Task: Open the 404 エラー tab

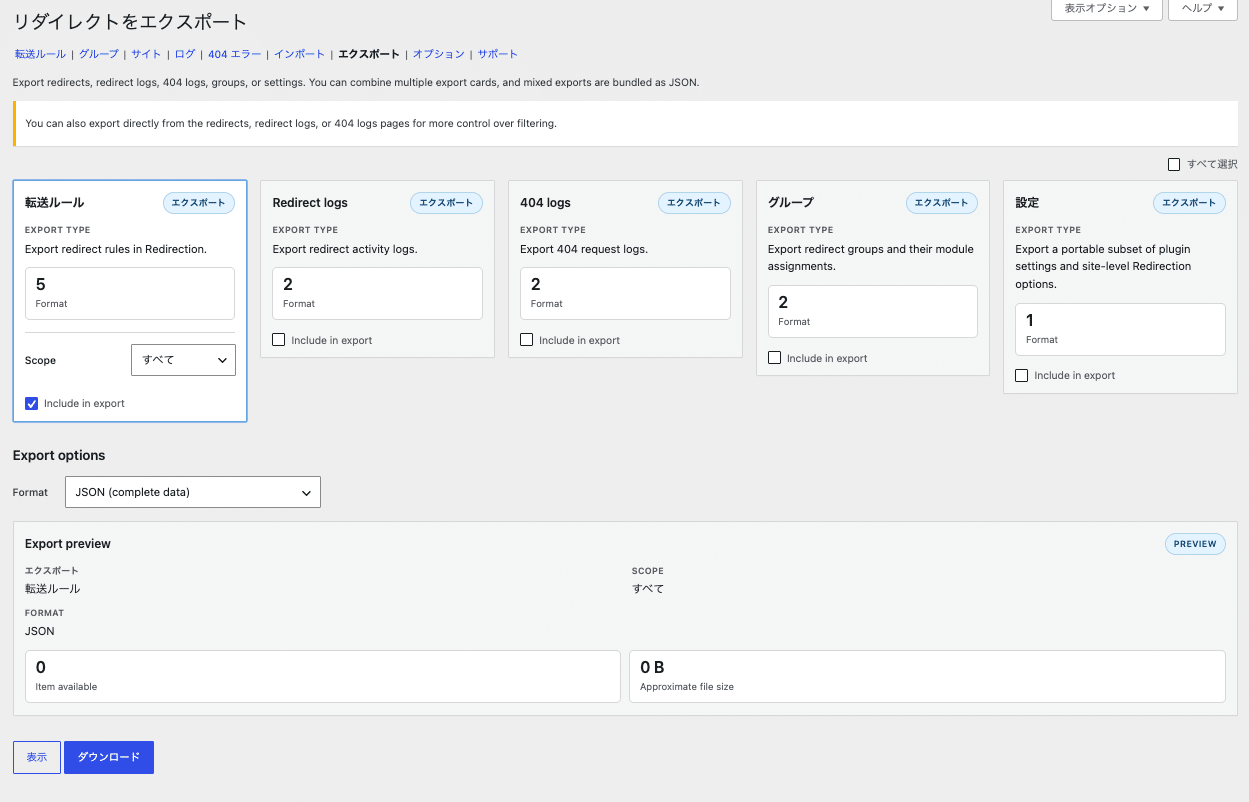Action: (235, 54)
